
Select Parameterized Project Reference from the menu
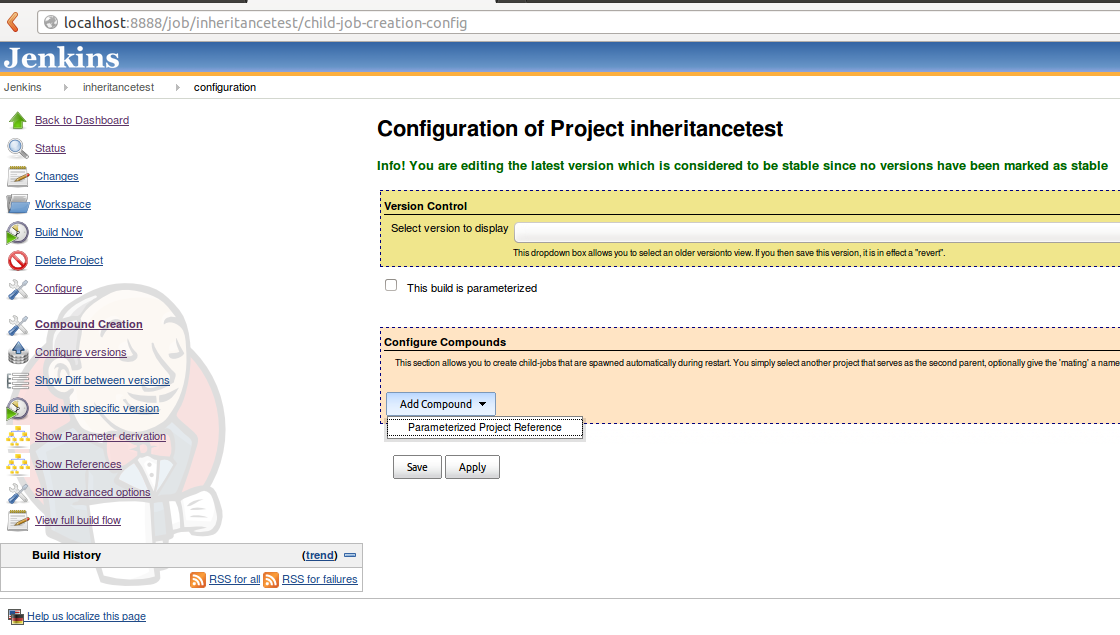pyautogui.click(x=484, y=427)
